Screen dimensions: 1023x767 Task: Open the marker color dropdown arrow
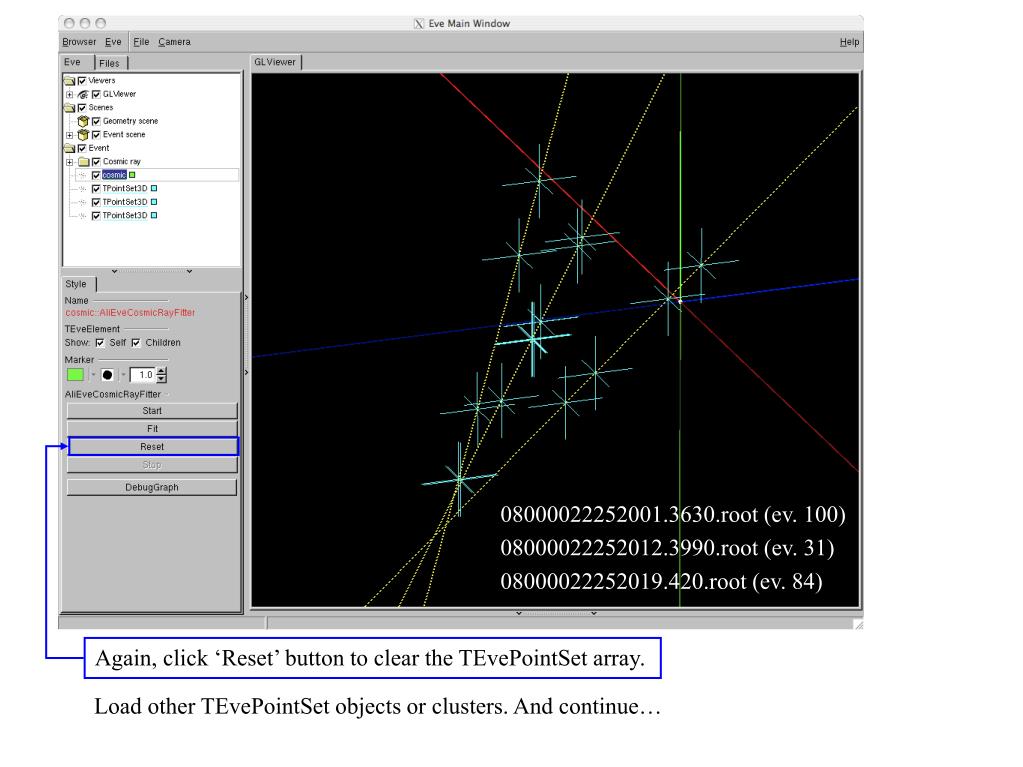tap(93, 375)
